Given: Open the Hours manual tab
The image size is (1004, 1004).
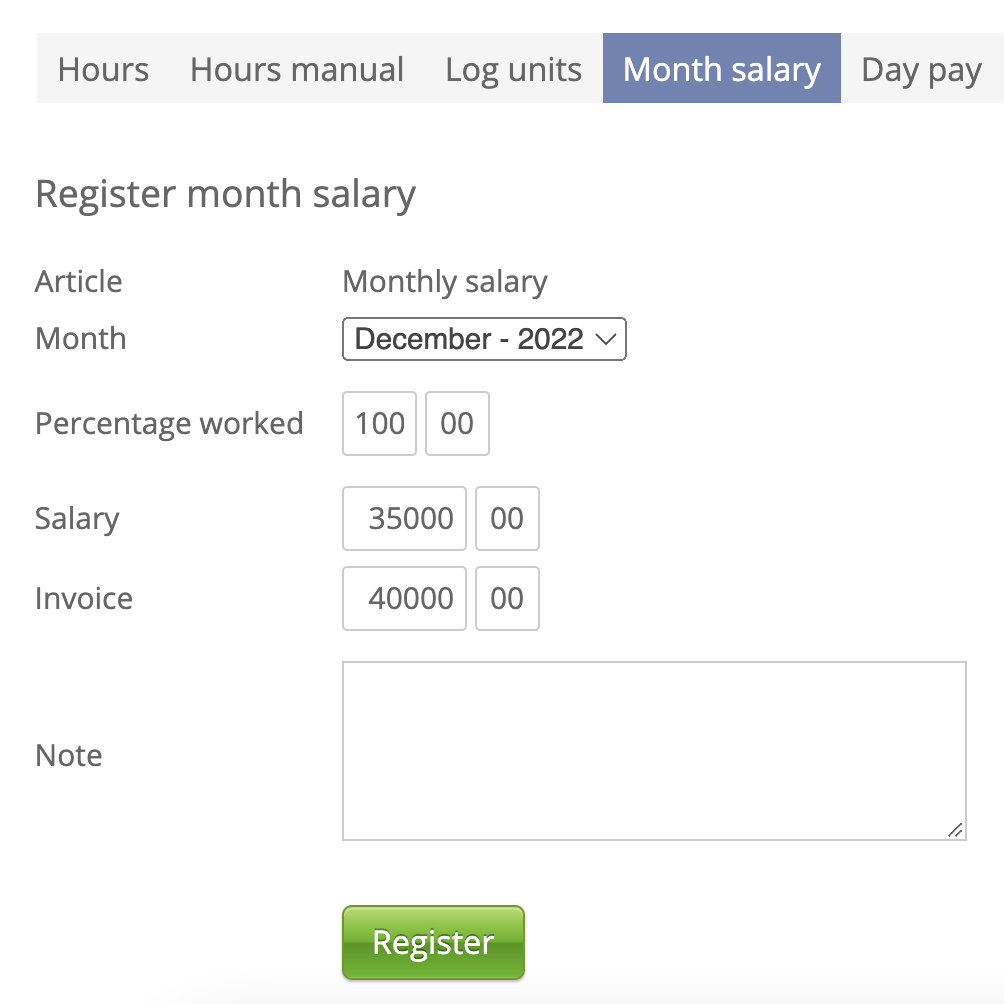Looking at the screenshot, I should [297, 69].
